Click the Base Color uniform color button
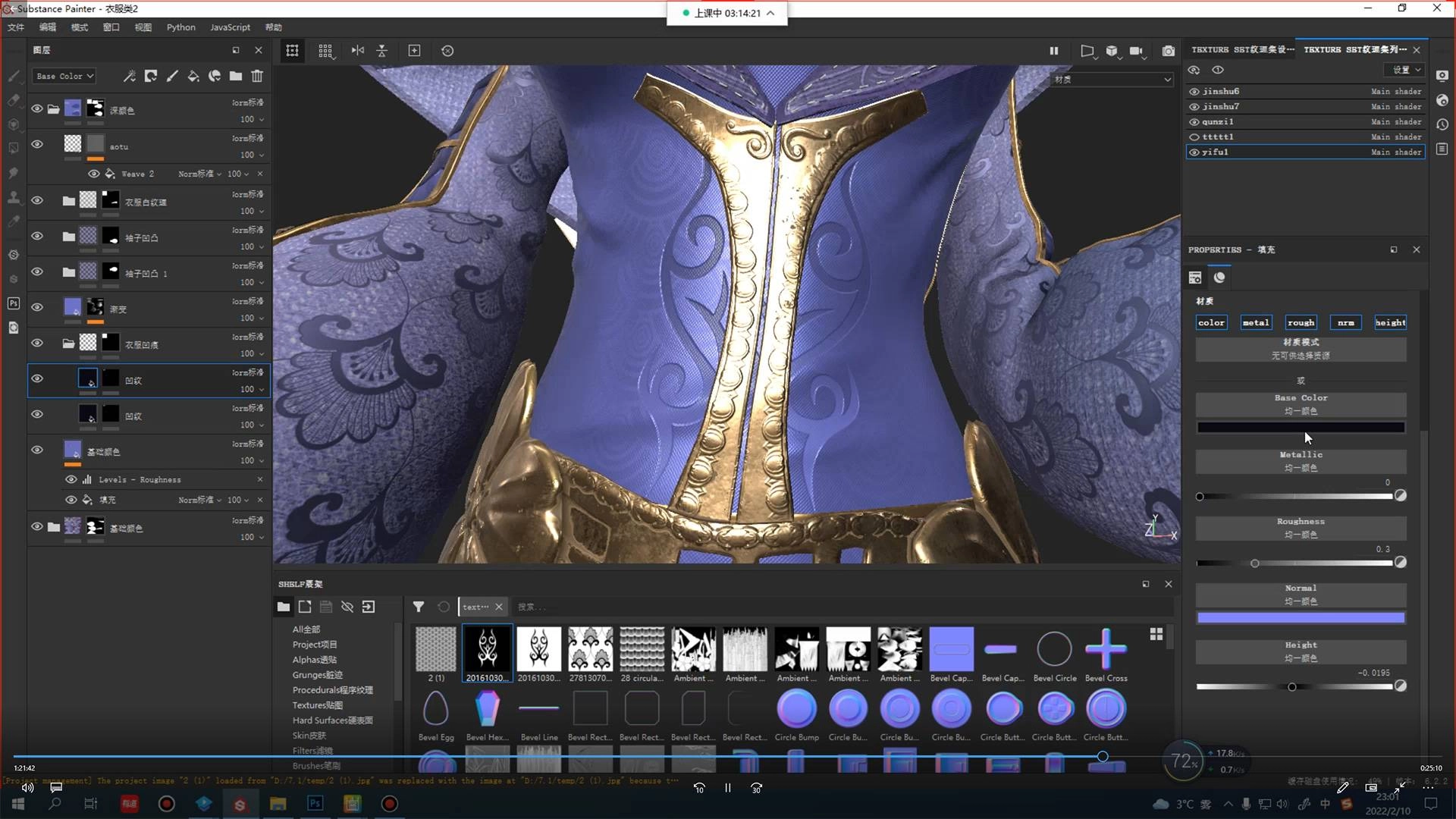 click(1301, 404)
